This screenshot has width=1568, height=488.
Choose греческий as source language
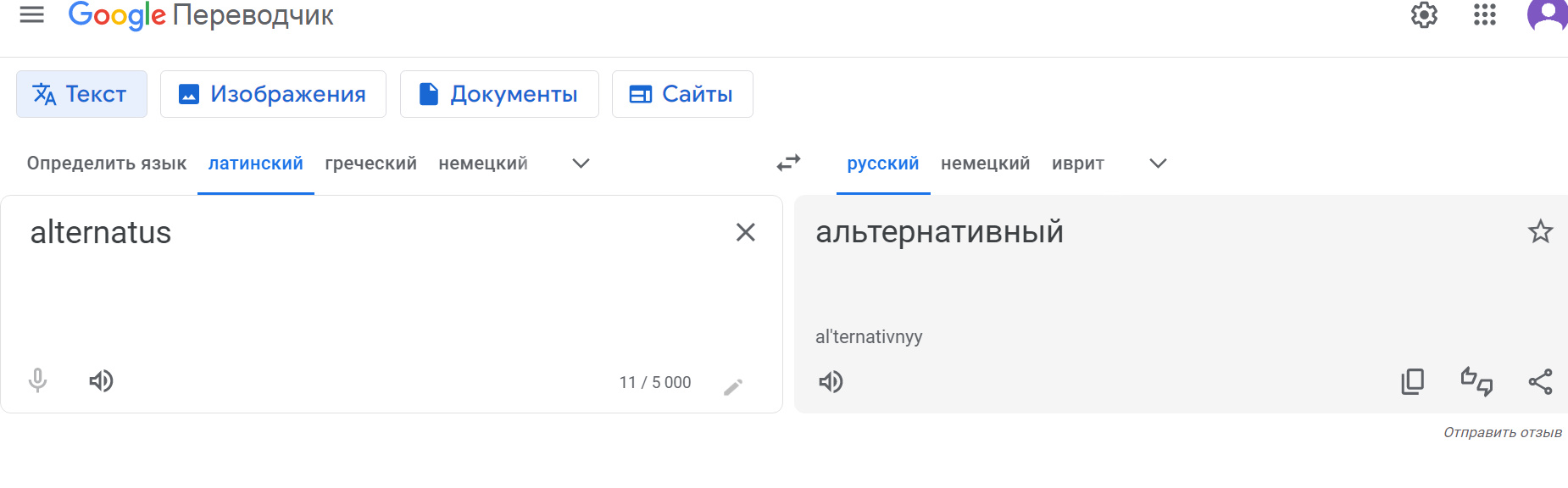[370, 164]
